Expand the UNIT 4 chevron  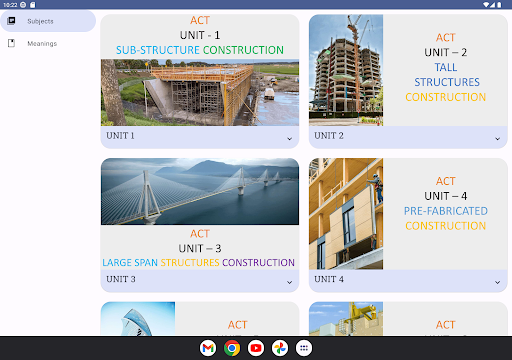click(x=498, y=282)
